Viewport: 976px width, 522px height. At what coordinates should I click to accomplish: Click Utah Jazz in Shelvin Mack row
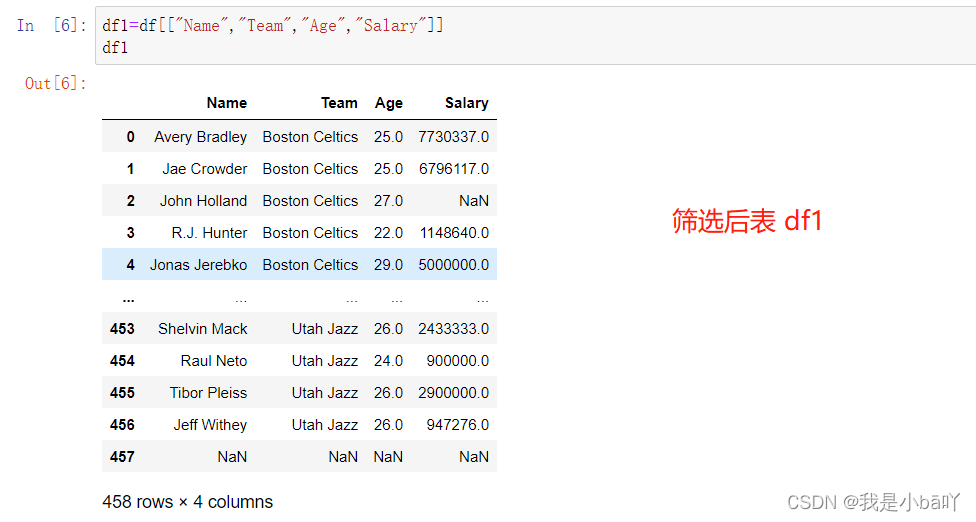(x=325, y=329)
